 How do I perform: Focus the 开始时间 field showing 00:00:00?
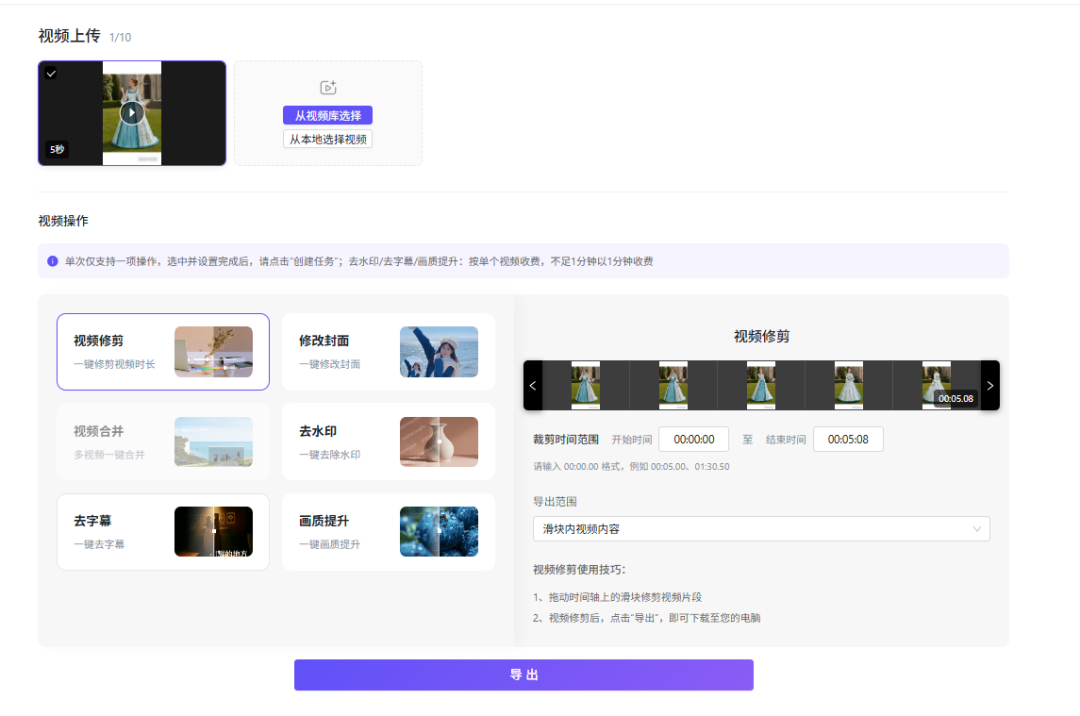click(694, 439)
